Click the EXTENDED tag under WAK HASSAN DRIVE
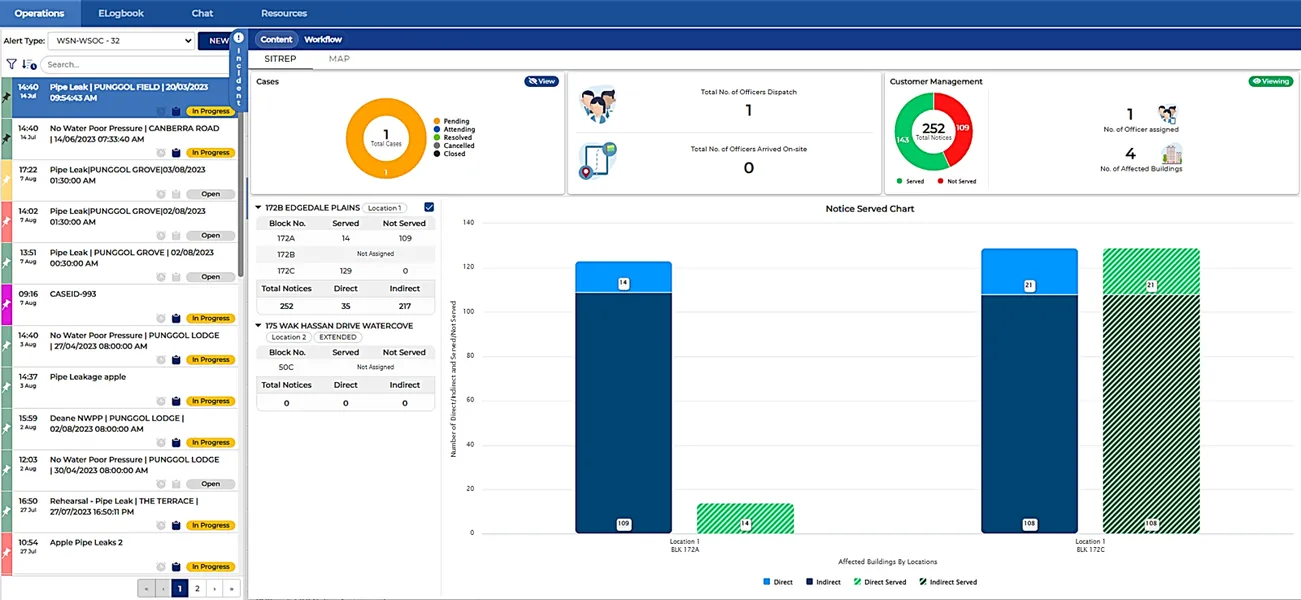This screenshot has height=600, width=1301. pyautogui.click(x=337, y=337)
